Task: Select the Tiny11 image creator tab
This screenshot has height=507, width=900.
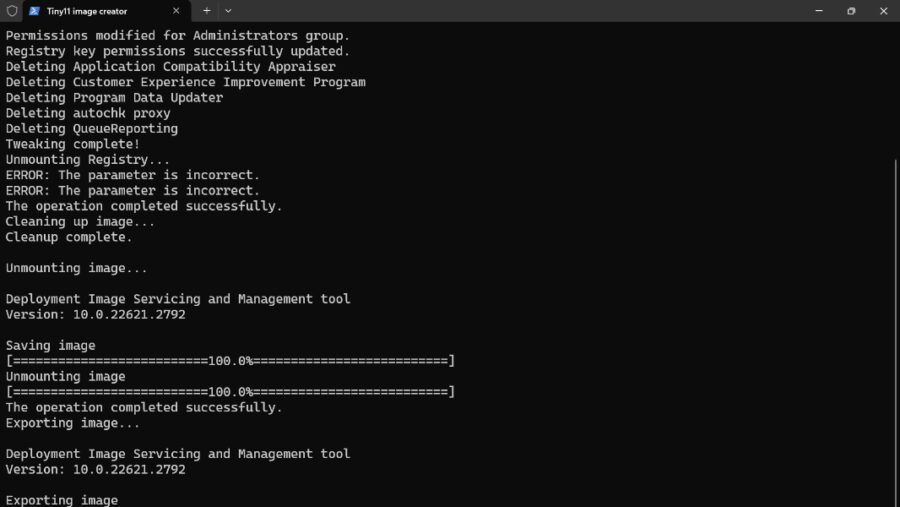Action: 100,11
